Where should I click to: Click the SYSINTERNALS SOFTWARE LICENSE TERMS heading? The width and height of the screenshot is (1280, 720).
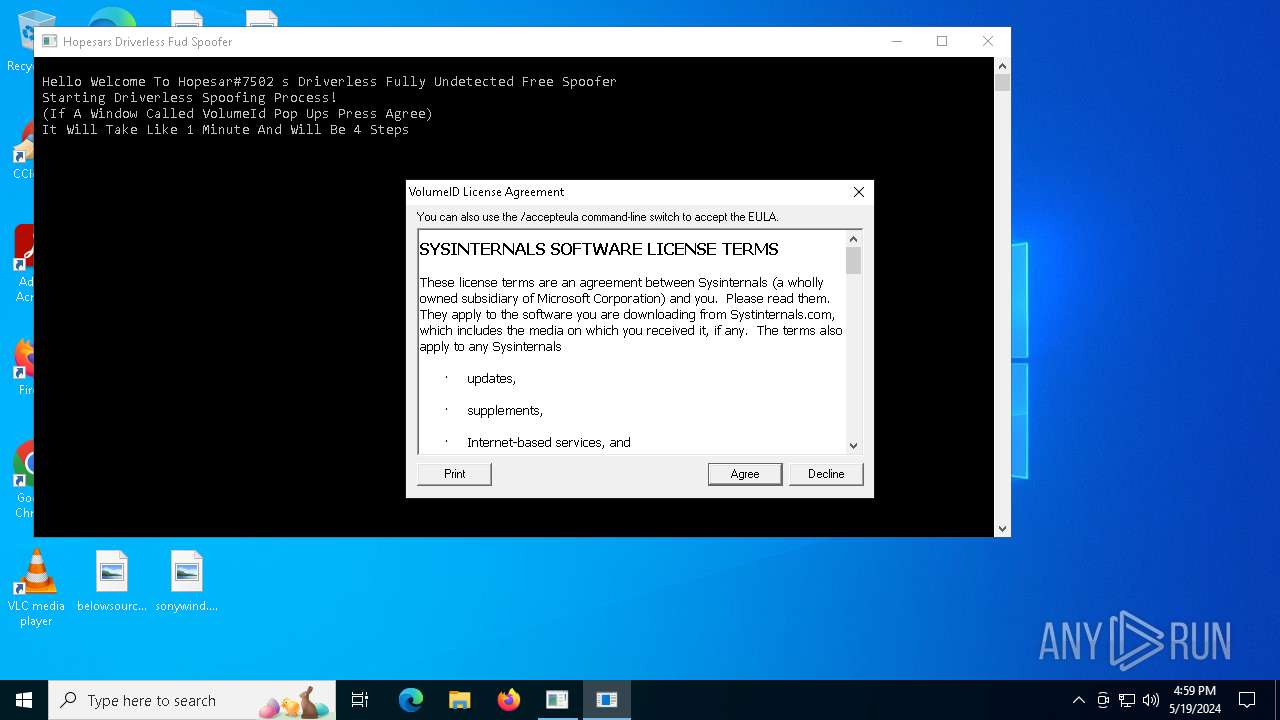click(598, 249)
